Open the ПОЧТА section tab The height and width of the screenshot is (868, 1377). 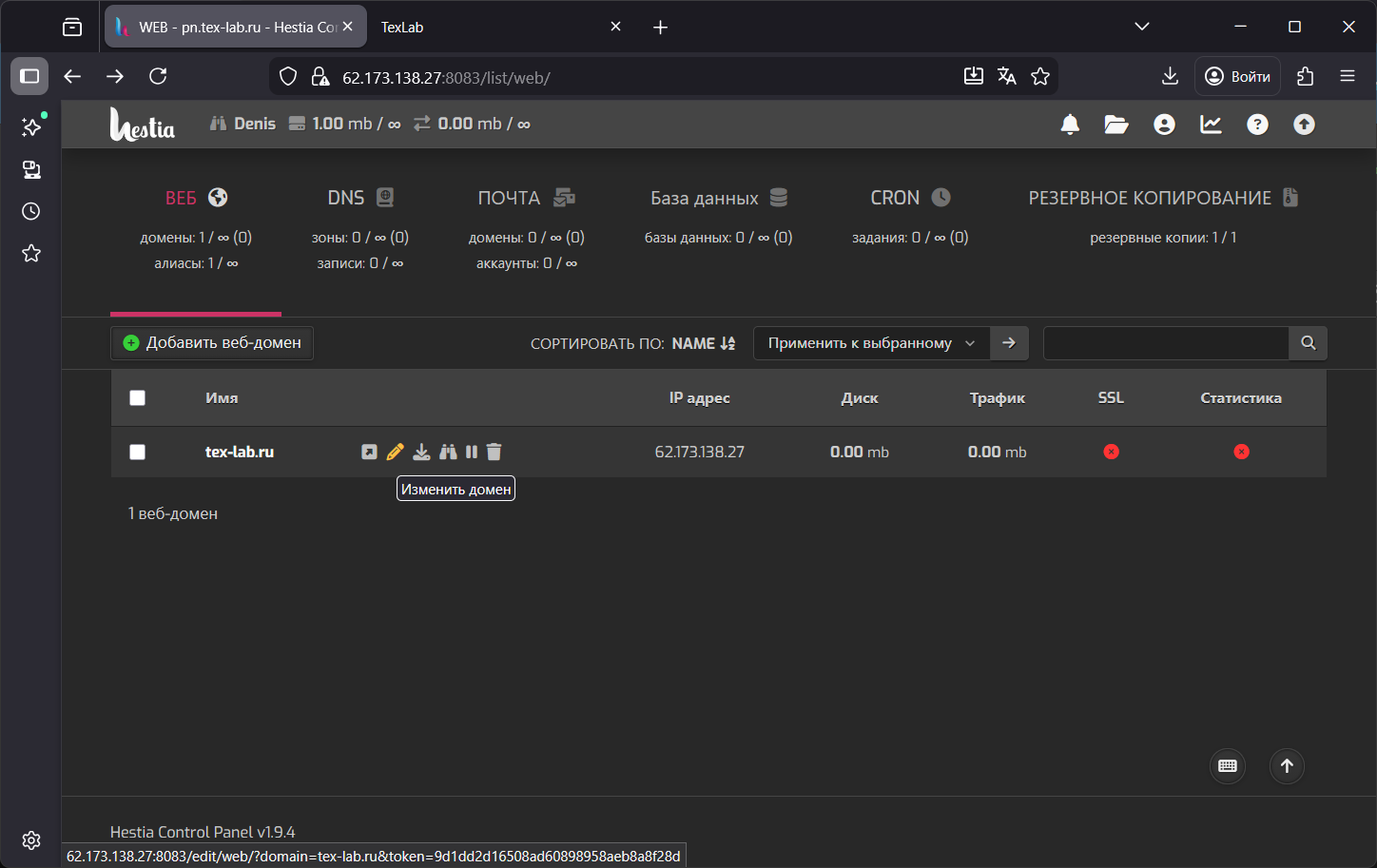[x=526, y=198]
